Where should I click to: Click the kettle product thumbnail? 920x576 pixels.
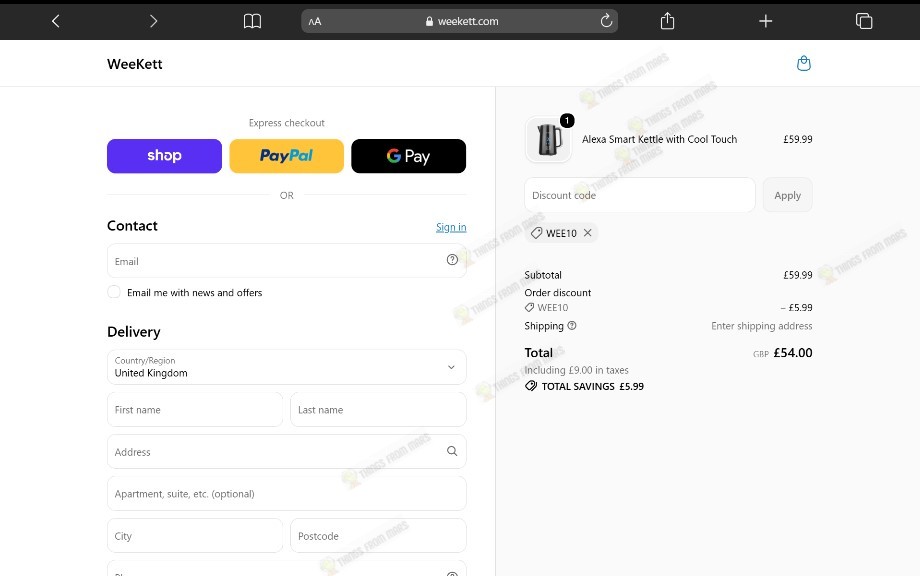[549, 140]
